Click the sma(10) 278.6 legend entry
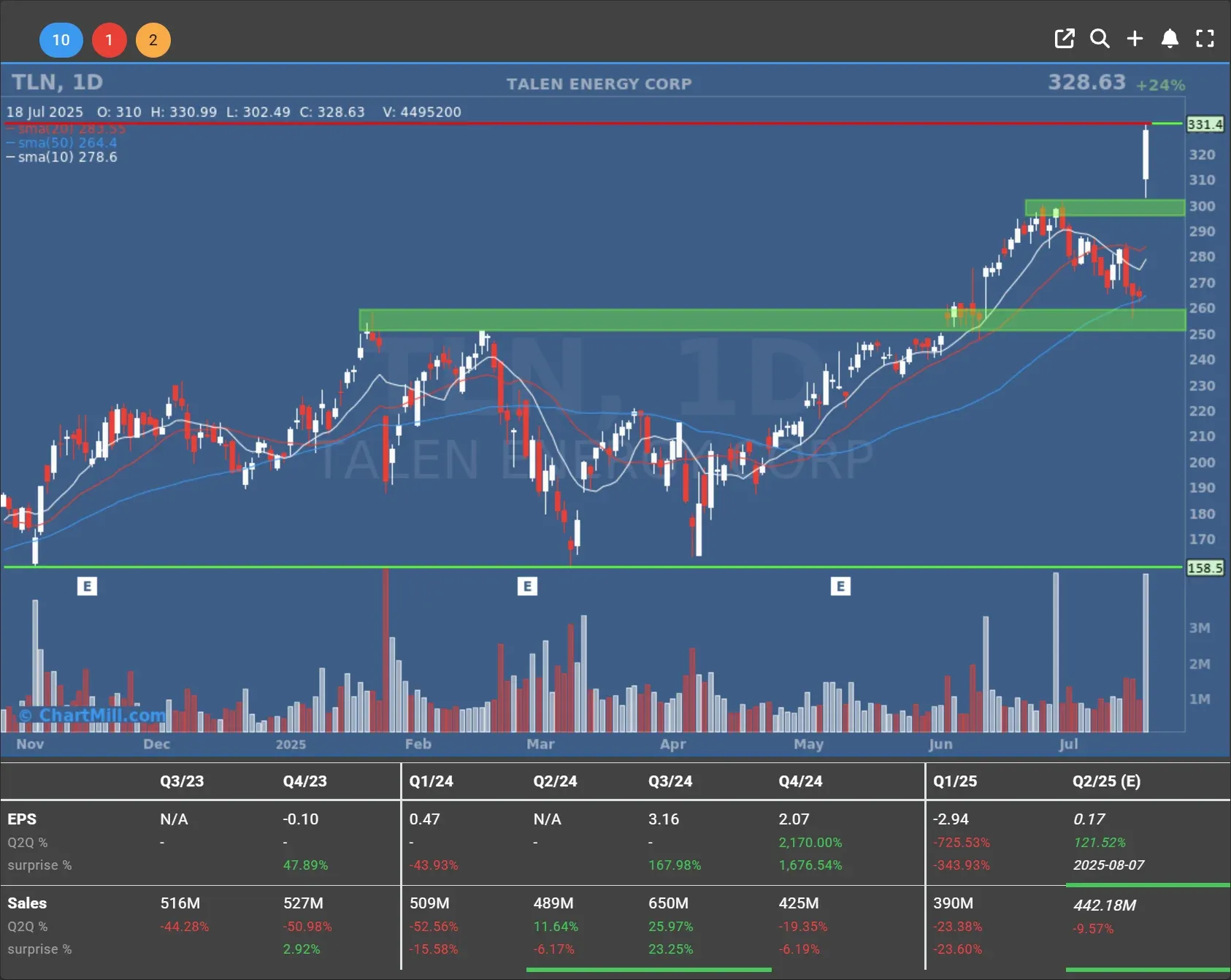 (x=62, y=157)
